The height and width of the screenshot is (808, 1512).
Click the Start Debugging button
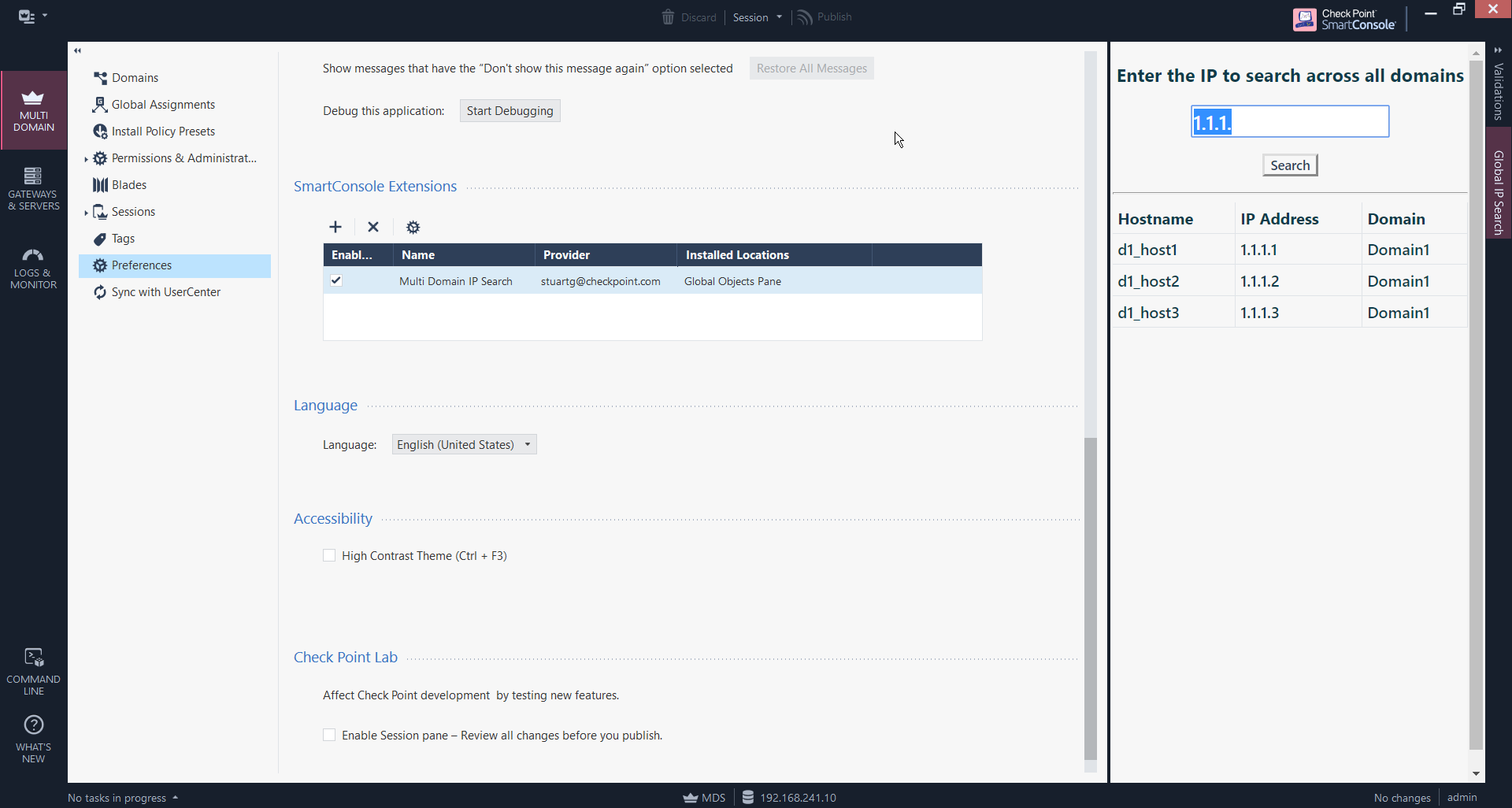510,111
